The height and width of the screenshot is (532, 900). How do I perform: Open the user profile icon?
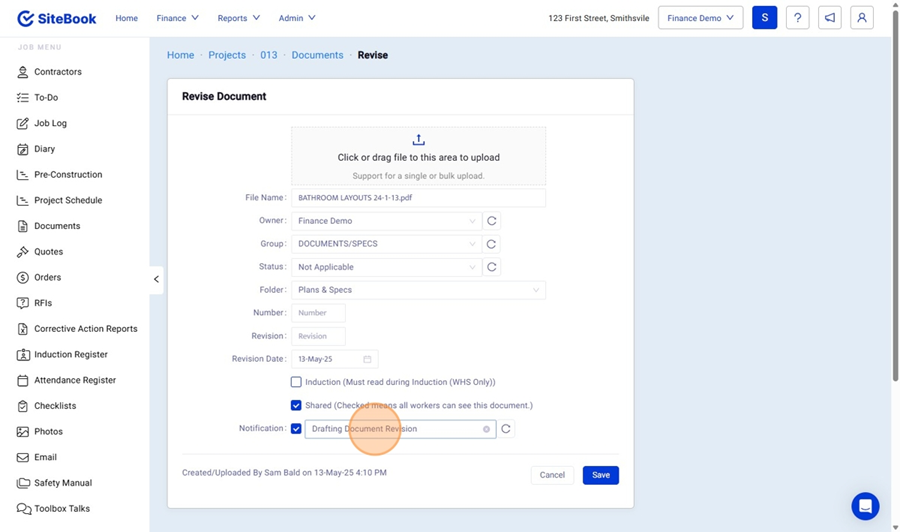(x=861, y=18)
